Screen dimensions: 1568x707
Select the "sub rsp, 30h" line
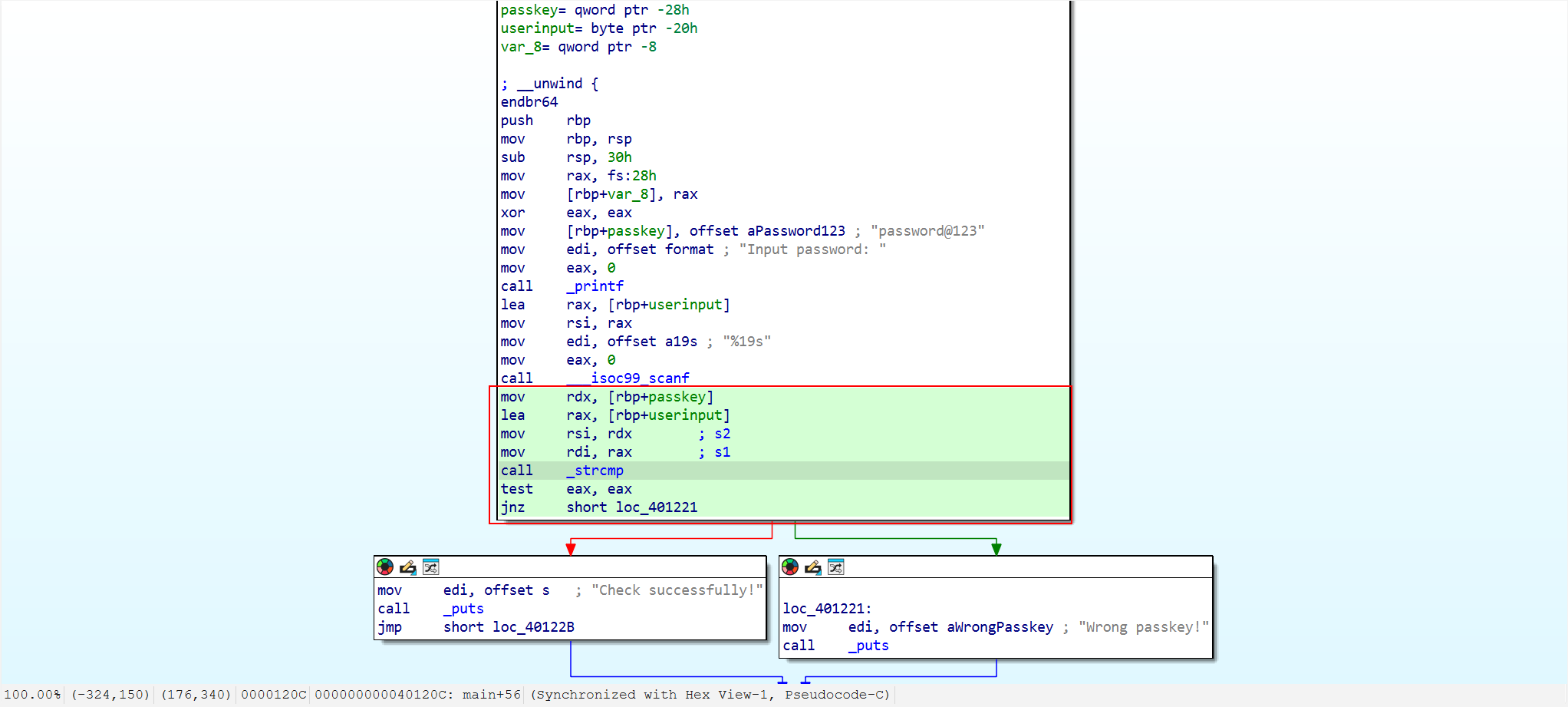(567, 157)
